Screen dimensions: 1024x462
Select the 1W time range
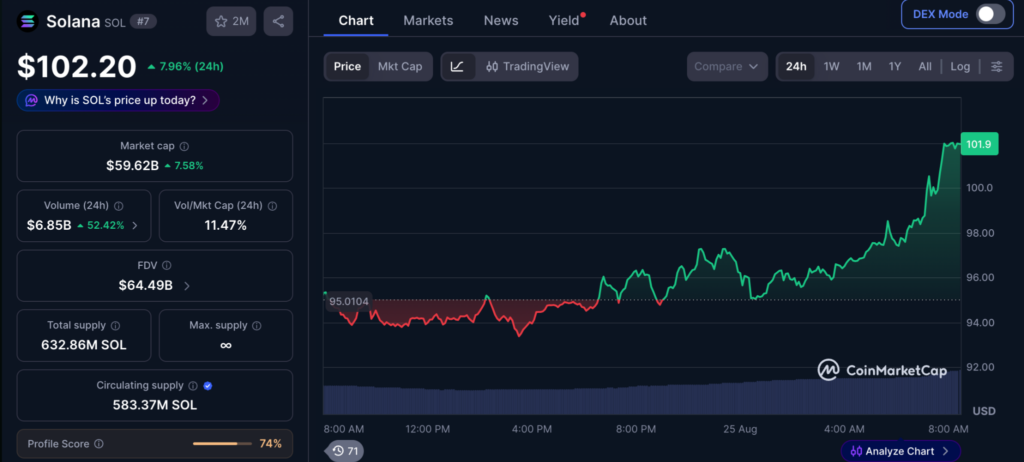831,67
